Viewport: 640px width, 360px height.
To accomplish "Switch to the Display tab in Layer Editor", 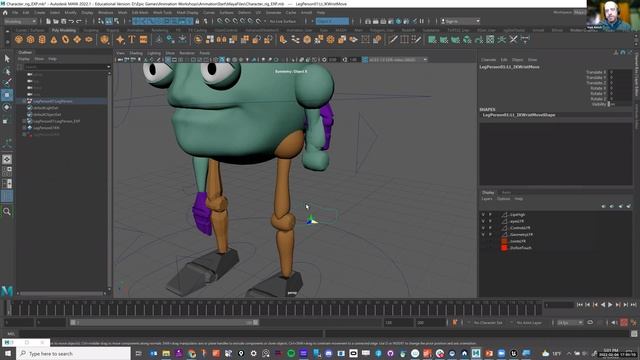I will (x=488, y=192).
